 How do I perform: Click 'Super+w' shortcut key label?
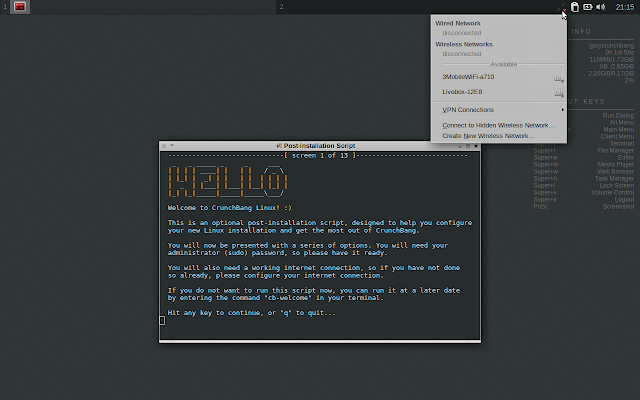(x=546, y=171)
